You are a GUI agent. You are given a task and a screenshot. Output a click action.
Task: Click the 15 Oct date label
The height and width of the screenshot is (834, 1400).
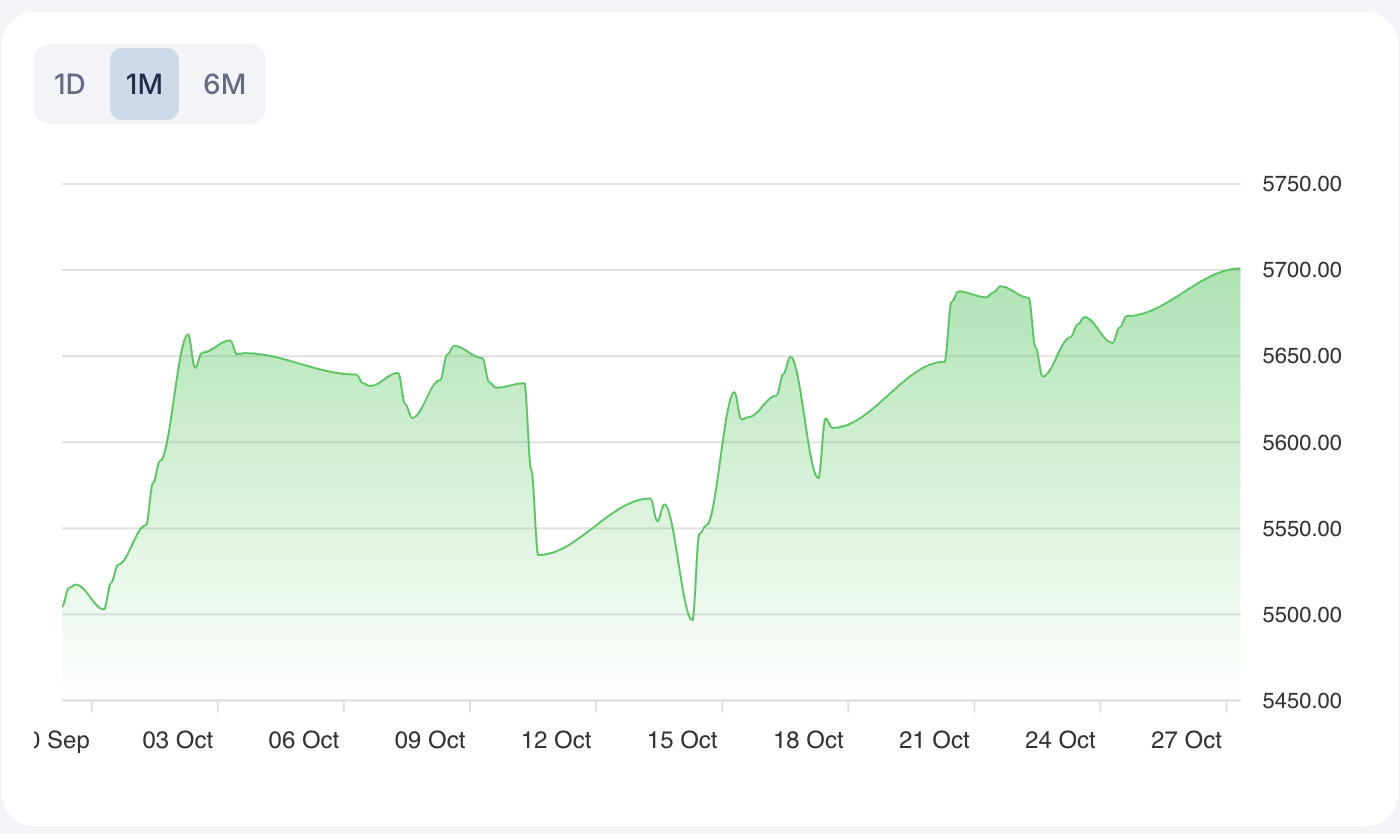(682, 741)
